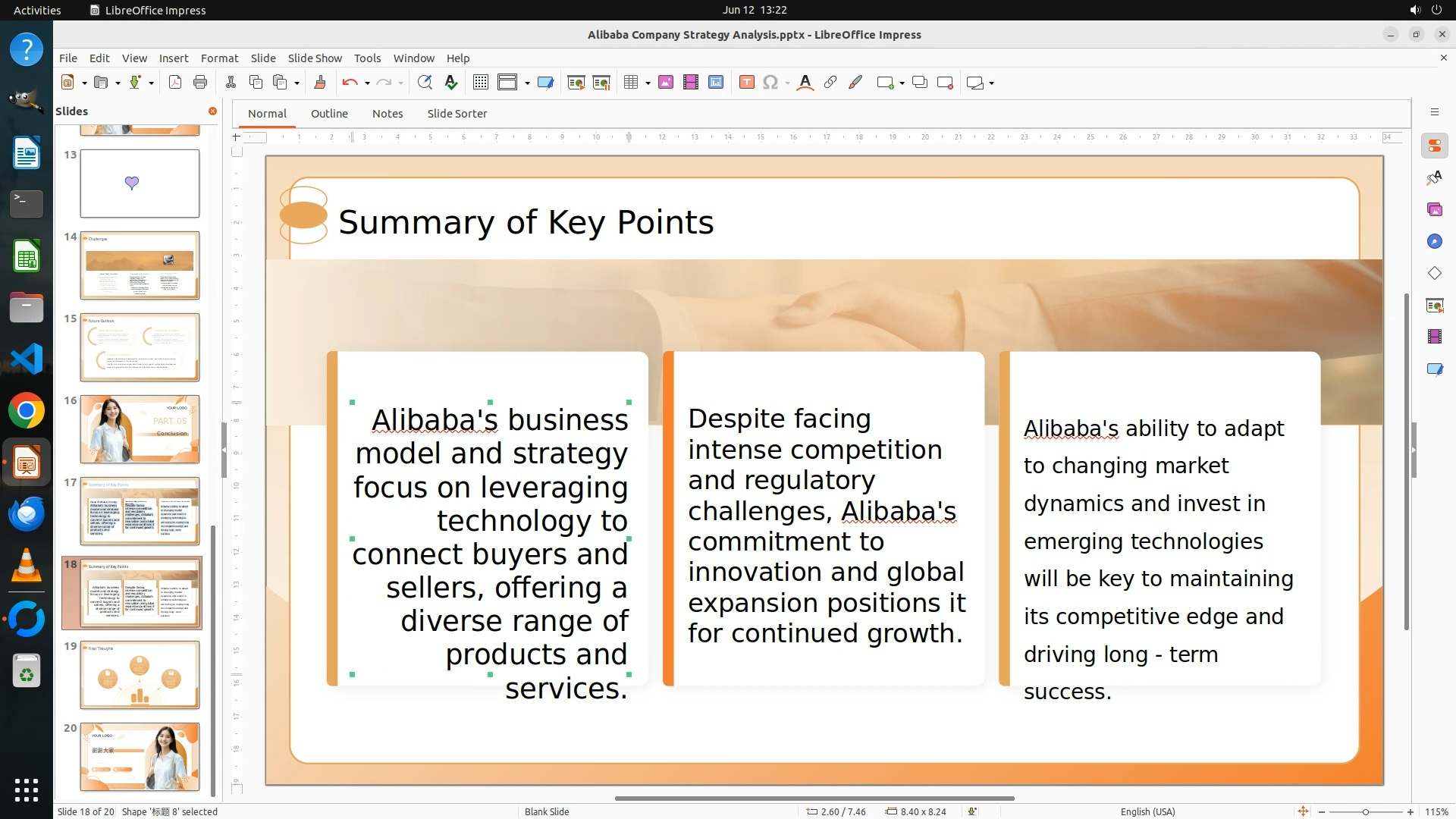Screen dimensions: 1456x819
Task: Open the Gallery panel in sidebar
Action: pos(1434,209)
